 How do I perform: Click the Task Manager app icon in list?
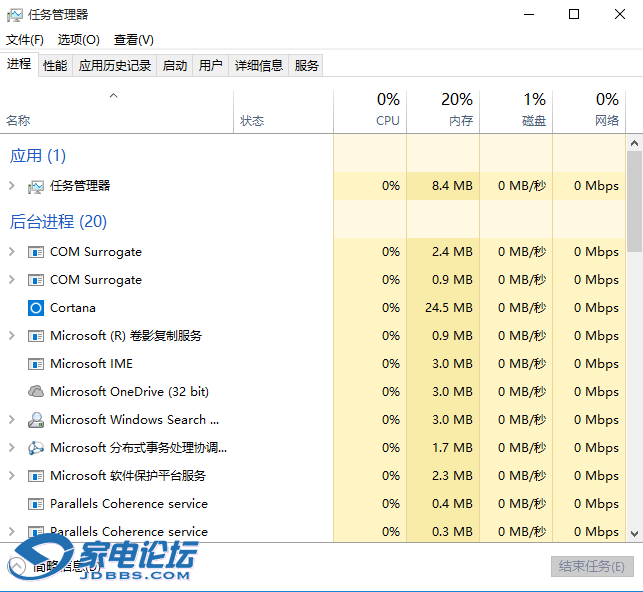pos(36,186)
